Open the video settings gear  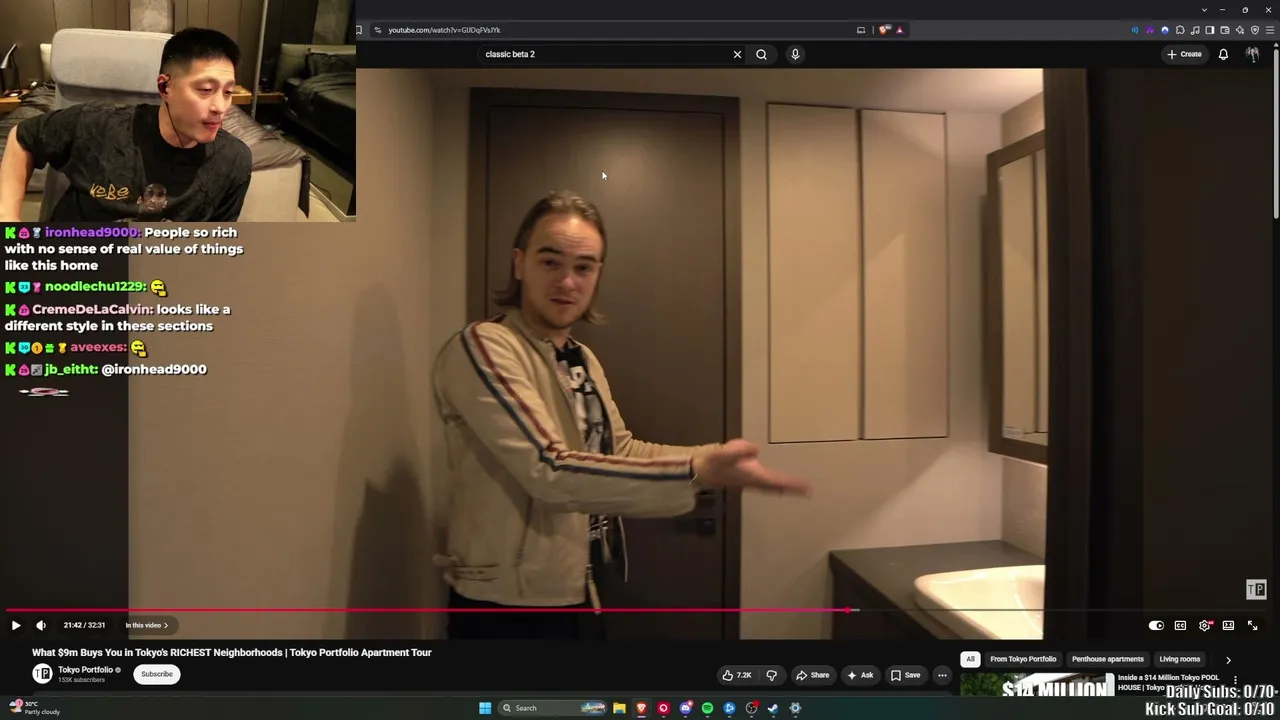[1205, 625]
